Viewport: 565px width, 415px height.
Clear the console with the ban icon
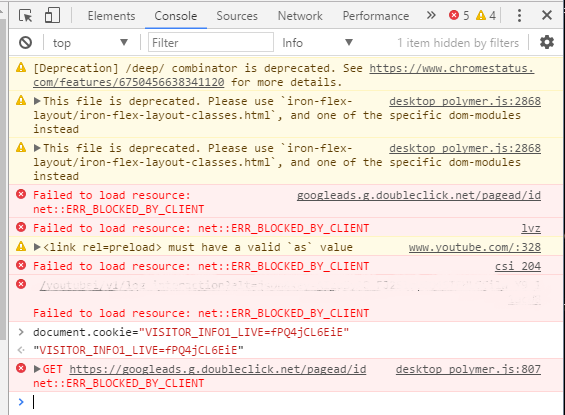tap(26, 43)
